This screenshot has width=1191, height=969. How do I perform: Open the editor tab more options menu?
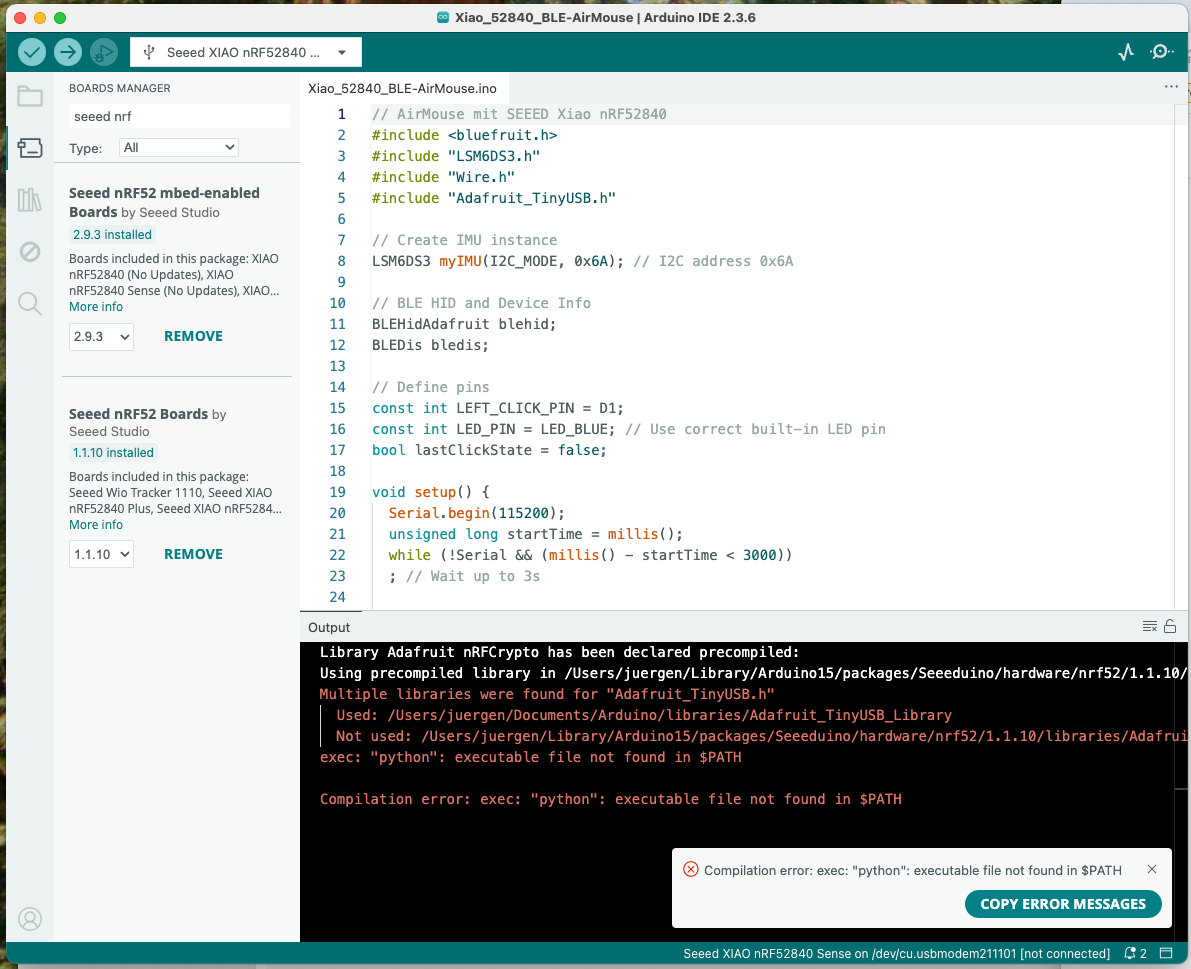(x=1171, y=87)
